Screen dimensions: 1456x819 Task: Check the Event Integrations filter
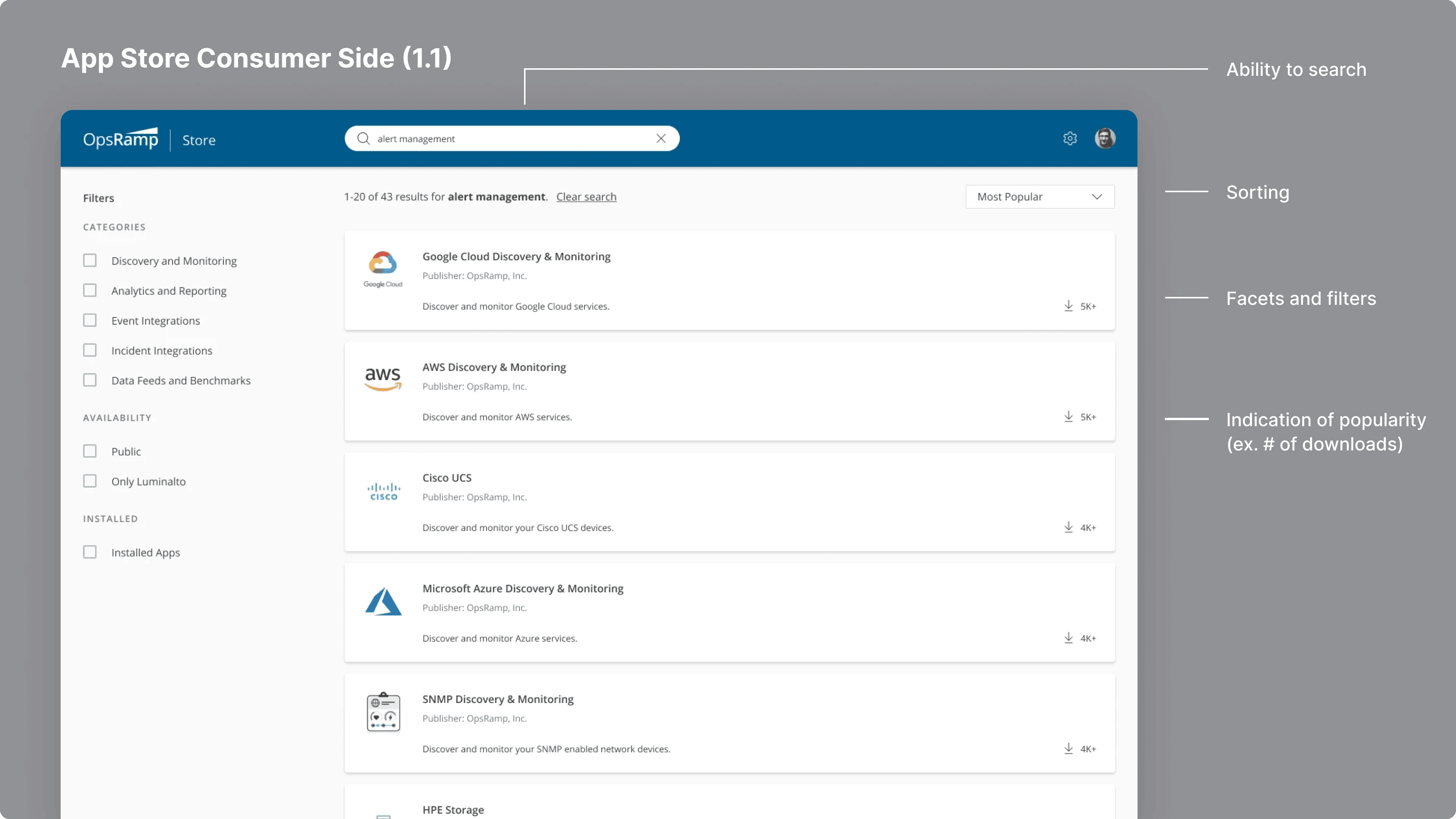pos(90,320)
